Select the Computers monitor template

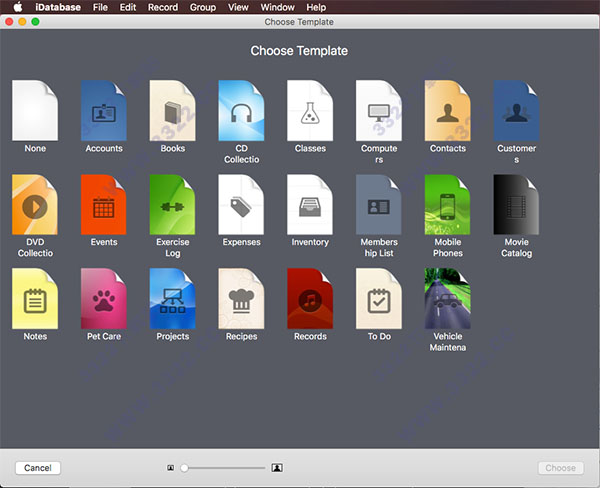point(379,110)
